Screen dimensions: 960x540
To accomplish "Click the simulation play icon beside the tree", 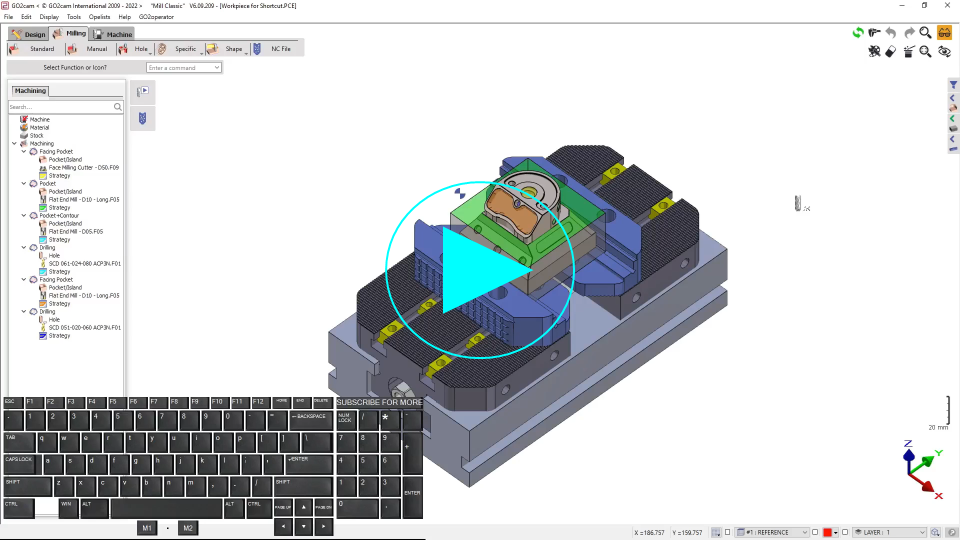I will click(142, 91).
